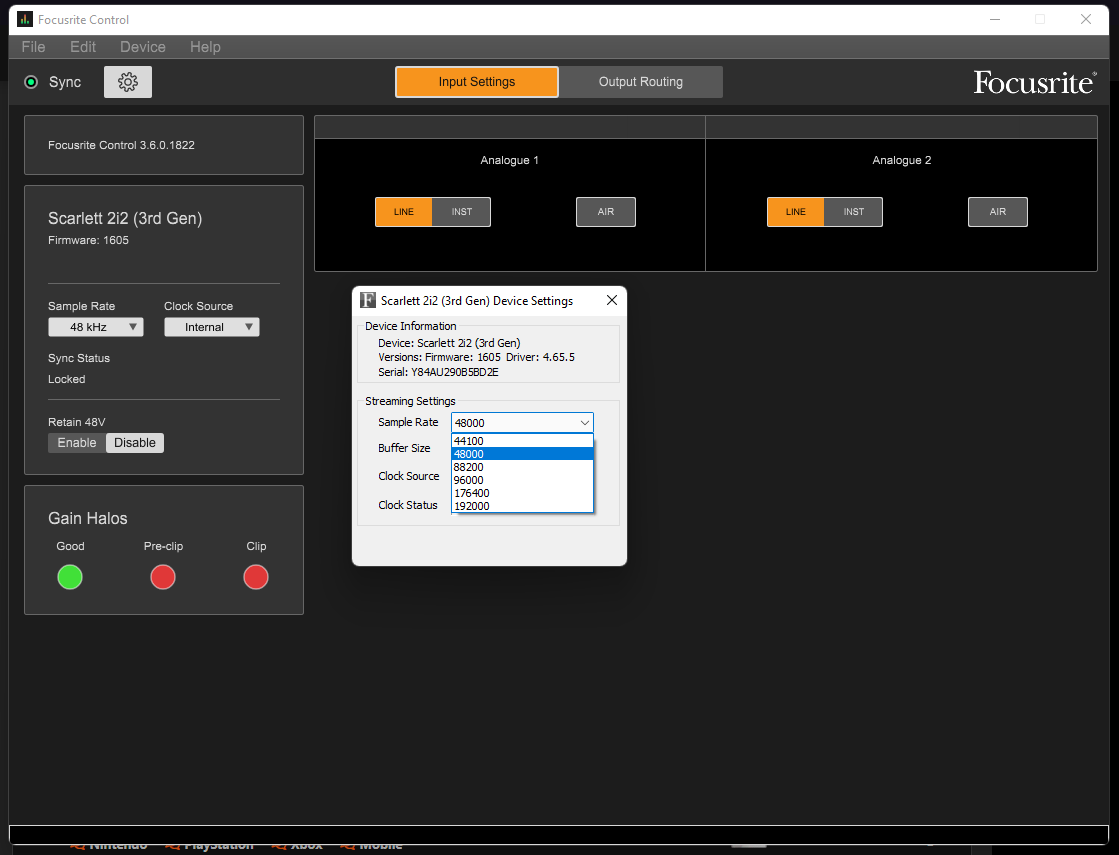Screen dimensions: 1119x855
Task: Open the settings gear button
Action: tap(128, 82)
